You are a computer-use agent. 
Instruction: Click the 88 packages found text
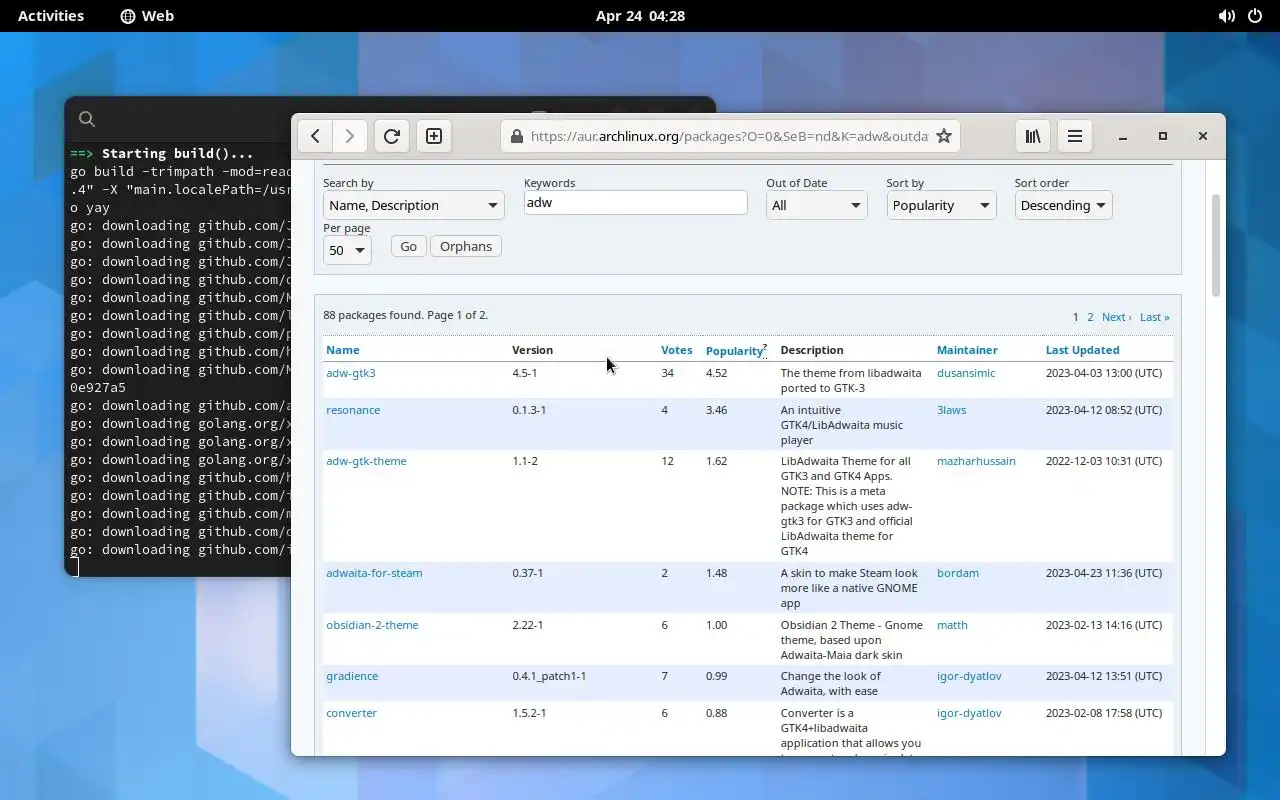pos(405,315)
